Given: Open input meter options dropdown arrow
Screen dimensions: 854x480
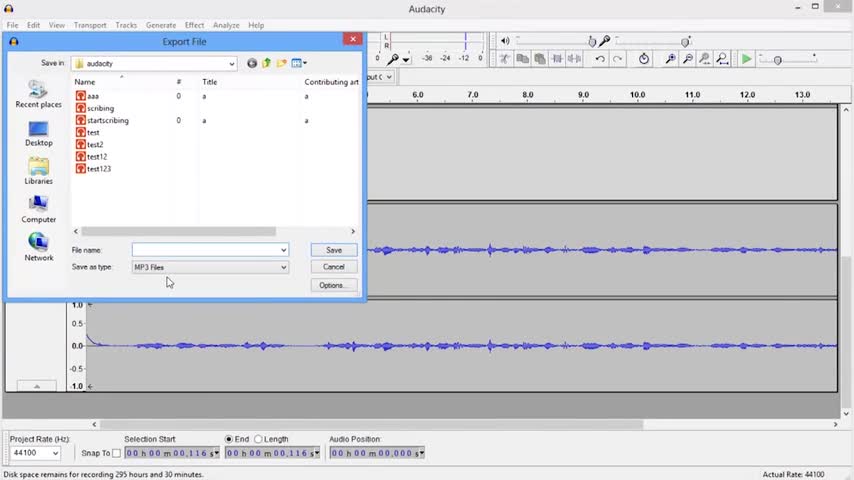Looking at the screenshot, I should [x=406, y=60].
